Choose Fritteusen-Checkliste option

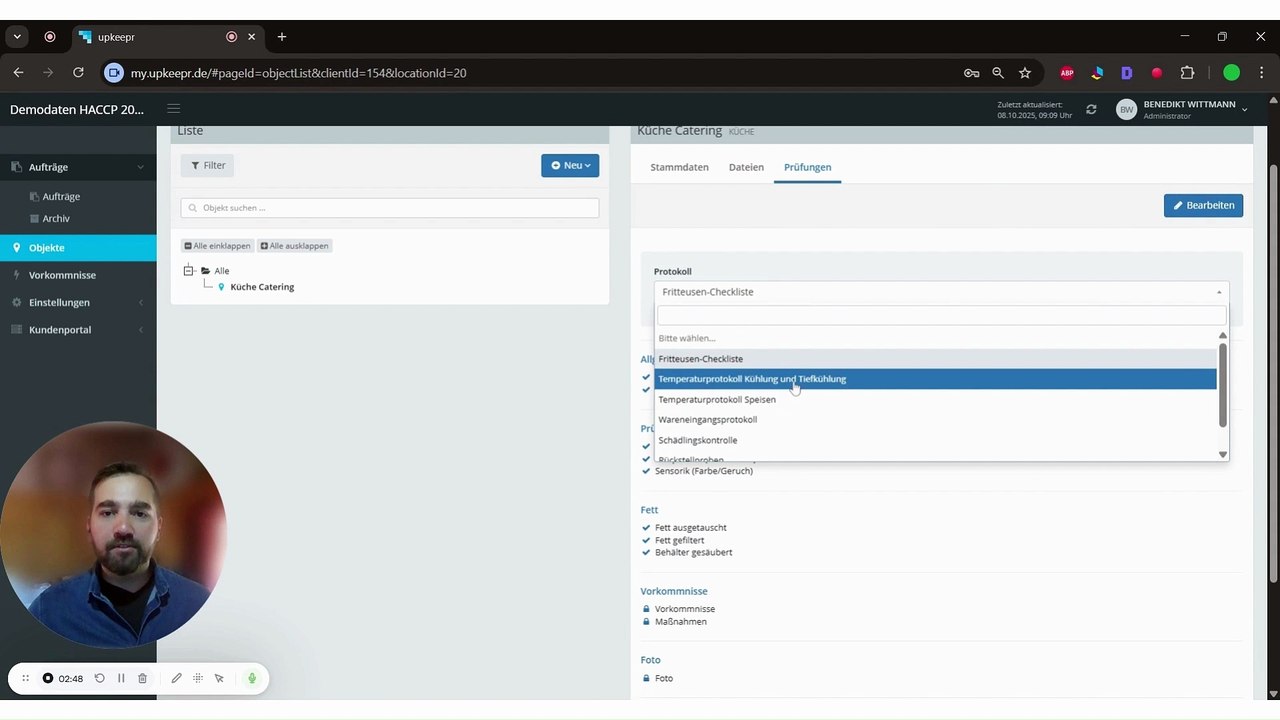pos(936,359)
